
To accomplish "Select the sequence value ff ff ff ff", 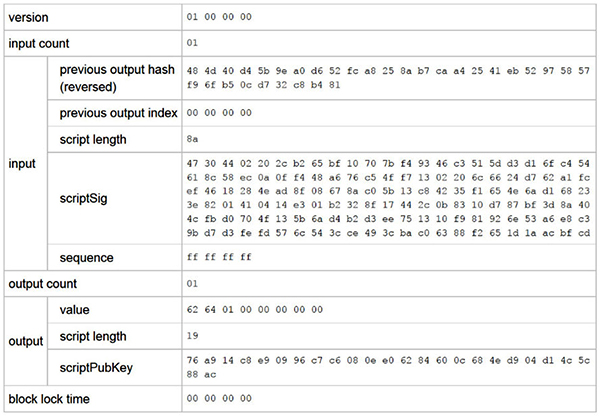I will tap(219, 259).
